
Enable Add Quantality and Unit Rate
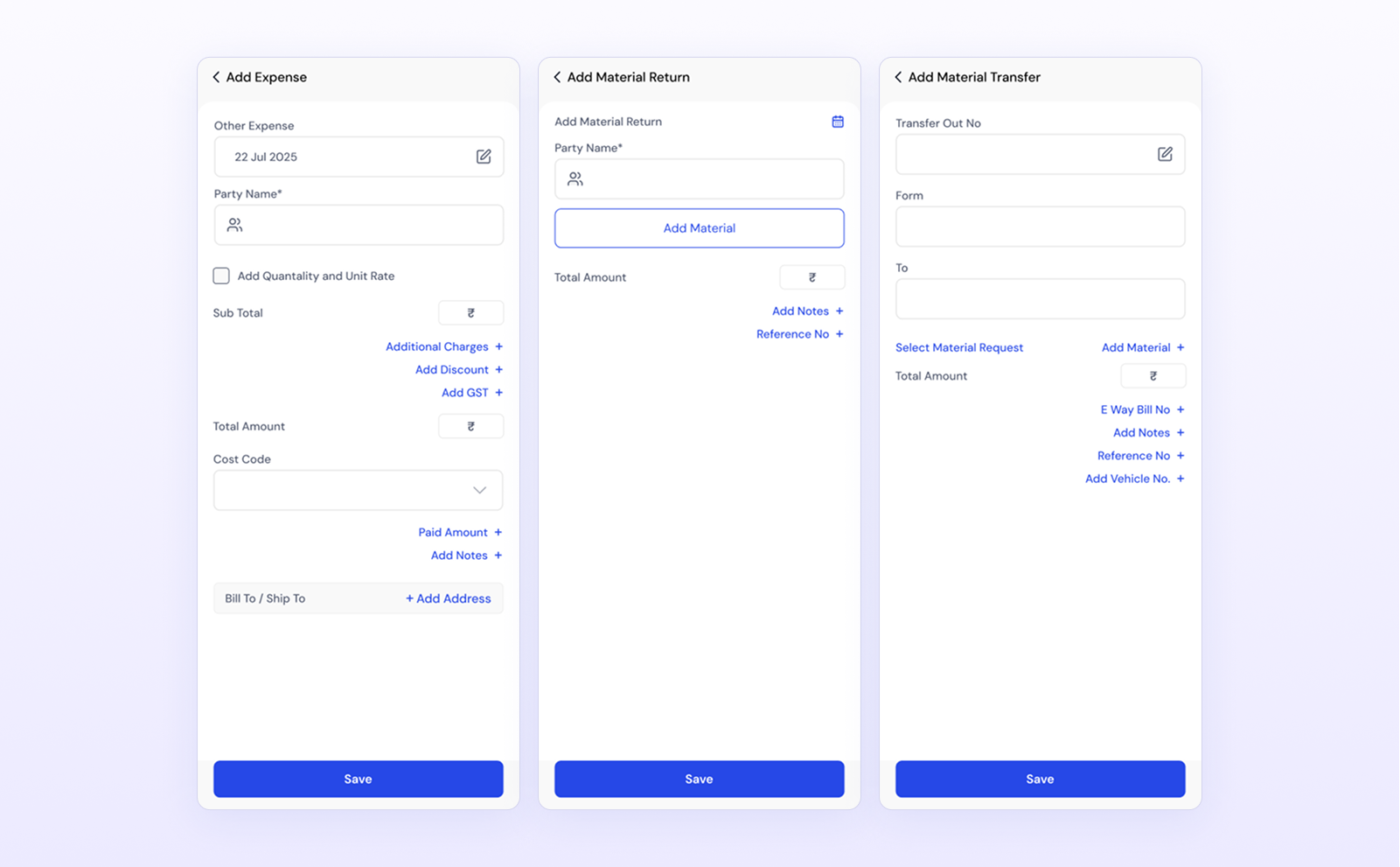tap(221, 276)
